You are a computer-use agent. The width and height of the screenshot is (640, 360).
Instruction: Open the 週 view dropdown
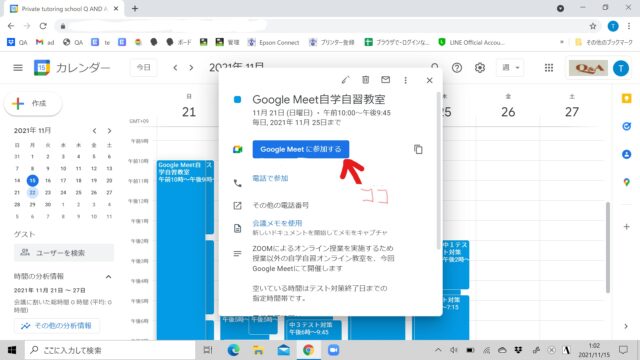point(510,68)
